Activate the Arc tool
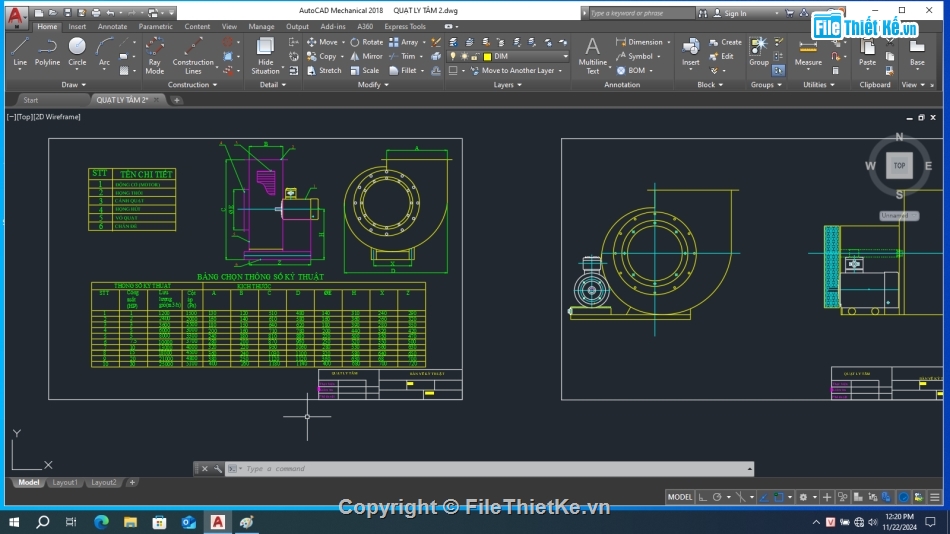Viewport: 950px width, 534px height. coord(104,52)
